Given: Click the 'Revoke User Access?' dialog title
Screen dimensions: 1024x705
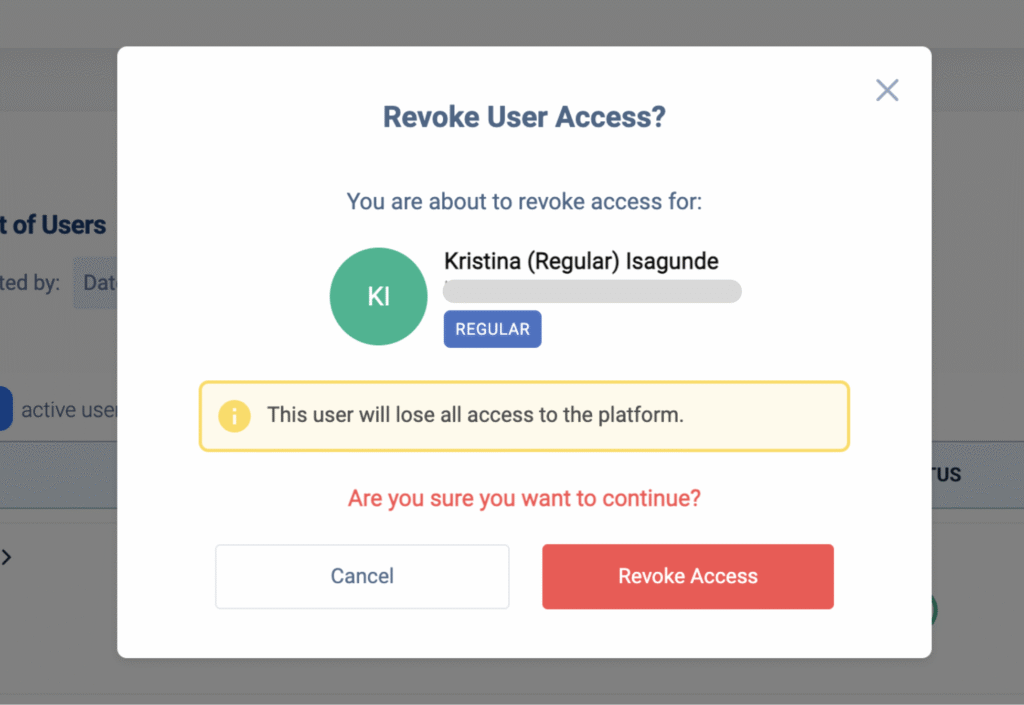Looking at the screenshot, I should pyautogui.click(x=524, y=117).
